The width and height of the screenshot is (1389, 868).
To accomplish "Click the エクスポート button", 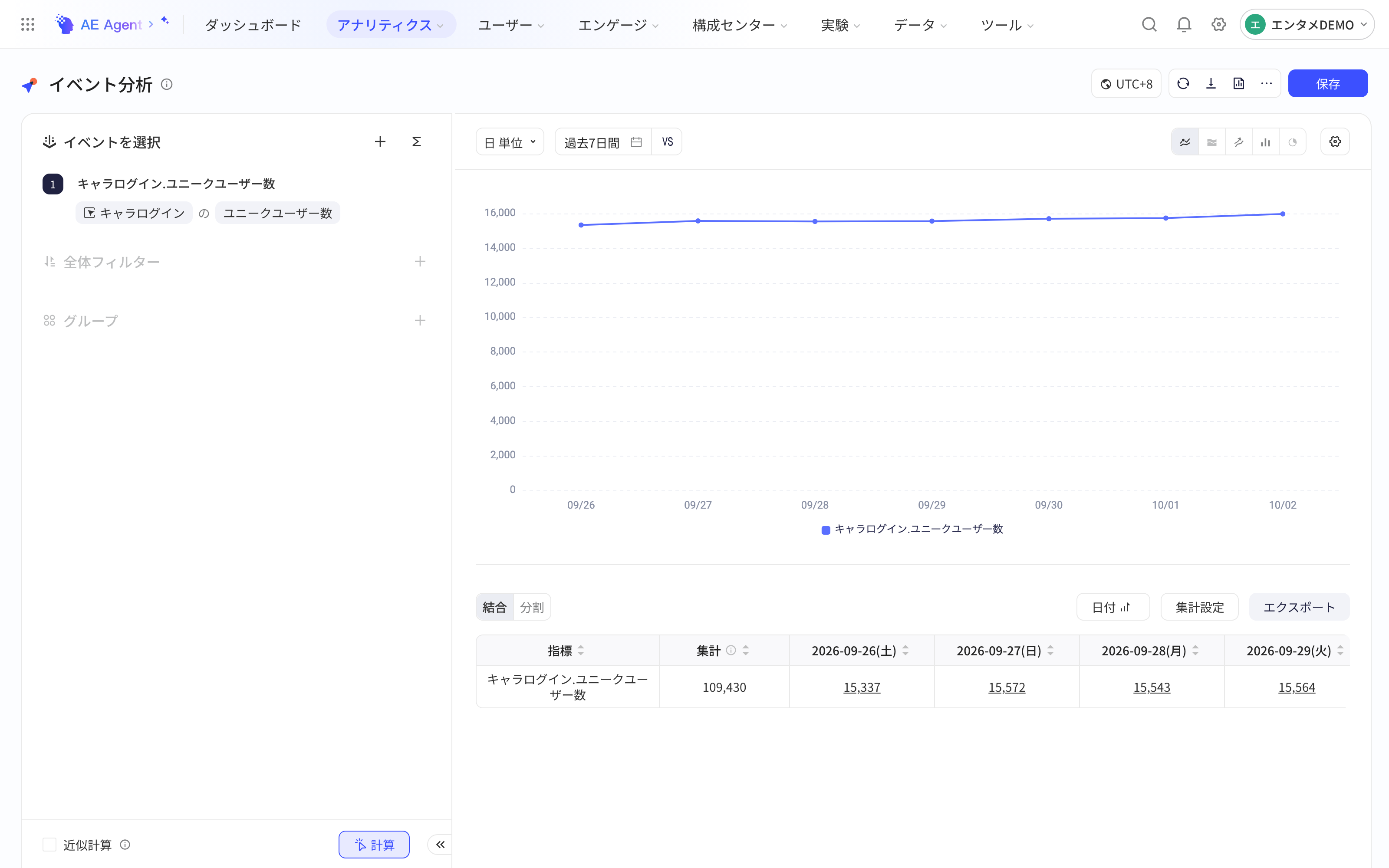I will coord(1299,607).
